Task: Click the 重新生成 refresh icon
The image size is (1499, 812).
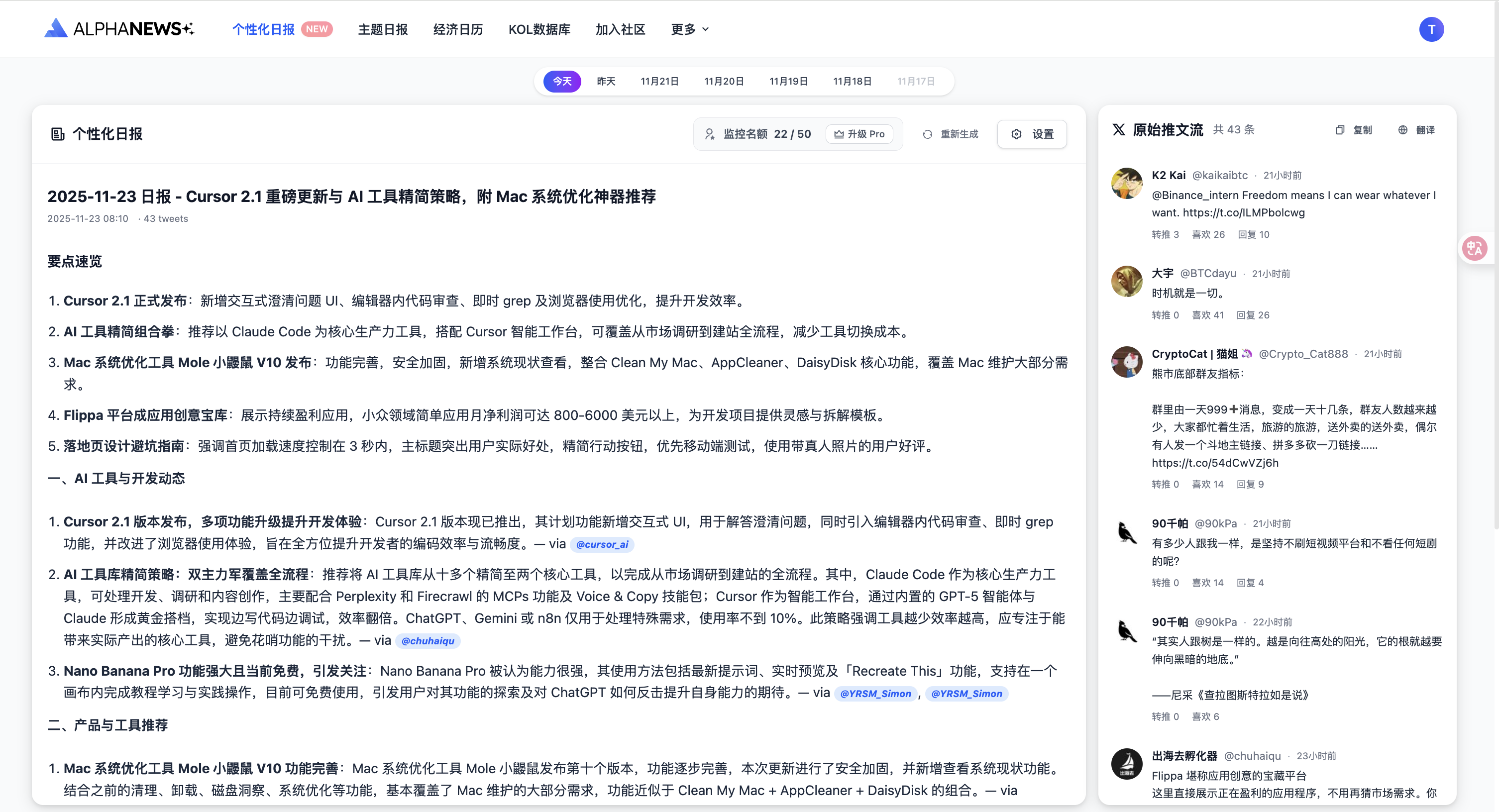Action: pos(927,134)
